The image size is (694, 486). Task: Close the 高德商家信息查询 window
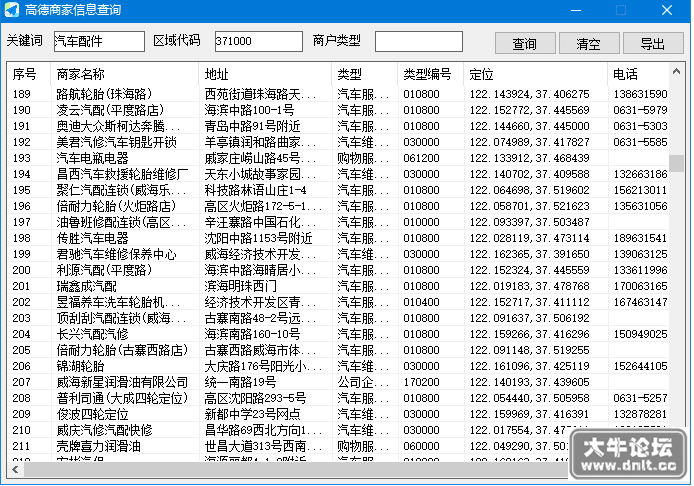[x=667, y=10]
